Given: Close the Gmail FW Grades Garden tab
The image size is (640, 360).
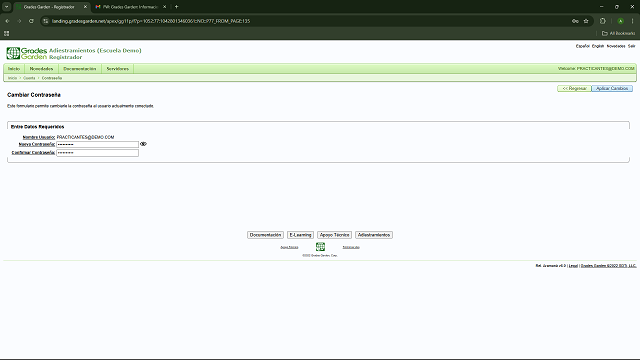Looking at the screenshot, I should click(164, 7).
